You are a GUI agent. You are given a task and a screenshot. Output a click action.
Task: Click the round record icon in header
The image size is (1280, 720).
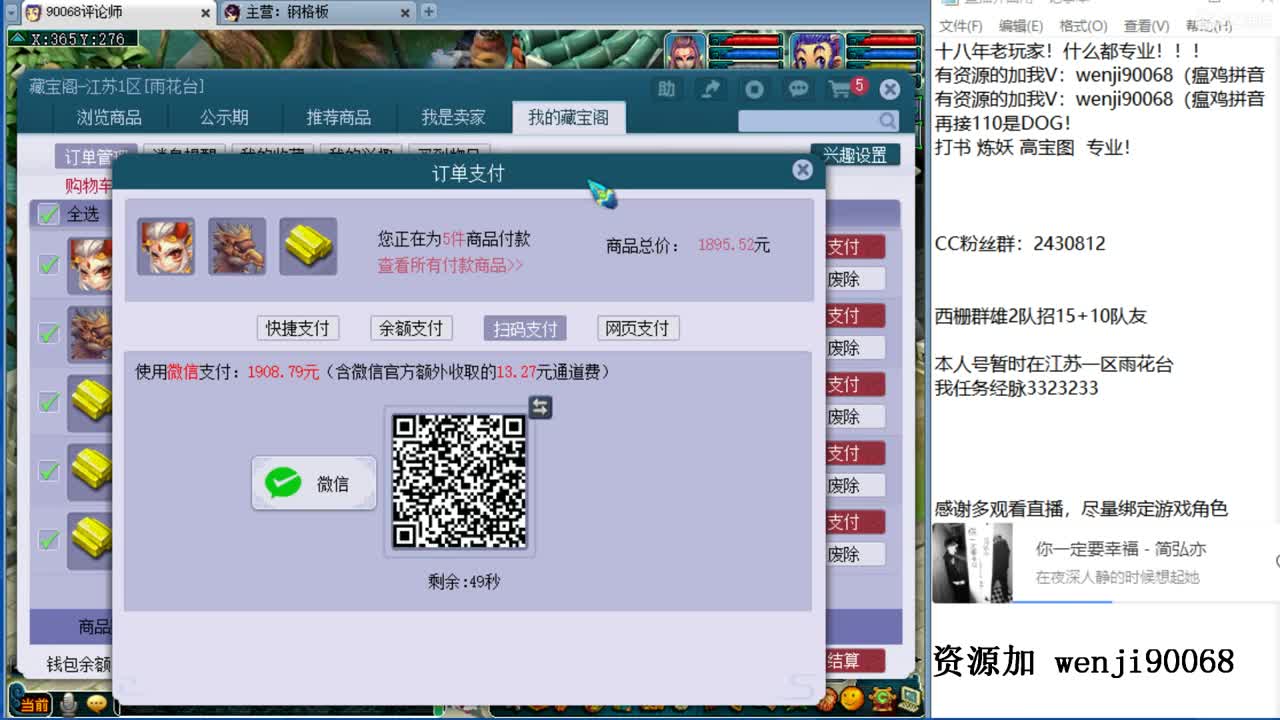754,89
